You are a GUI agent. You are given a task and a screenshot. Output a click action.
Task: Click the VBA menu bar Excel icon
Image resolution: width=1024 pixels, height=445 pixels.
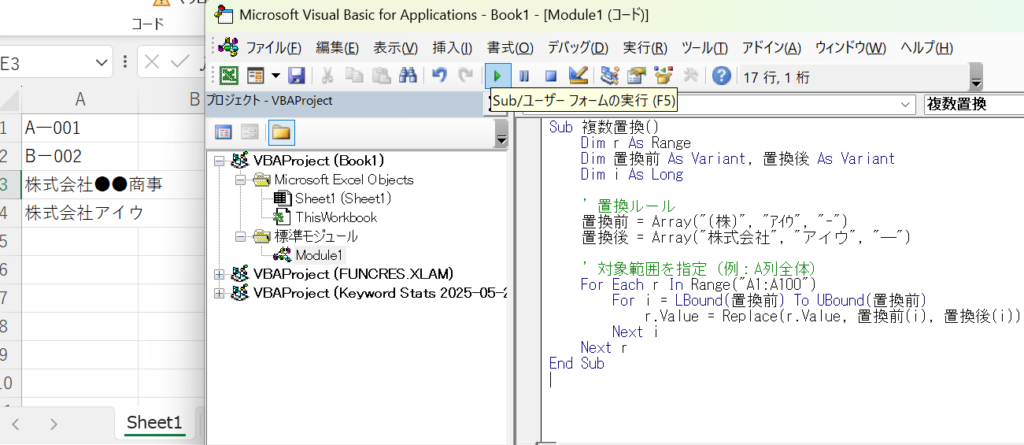click(229, 47)
